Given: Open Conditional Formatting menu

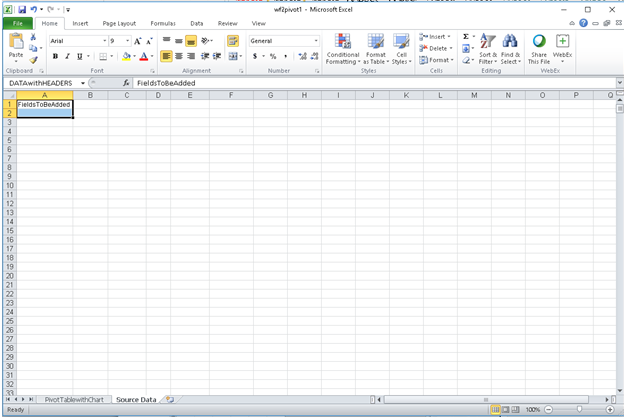Looking at the screenshot, I should pos(343,49).
